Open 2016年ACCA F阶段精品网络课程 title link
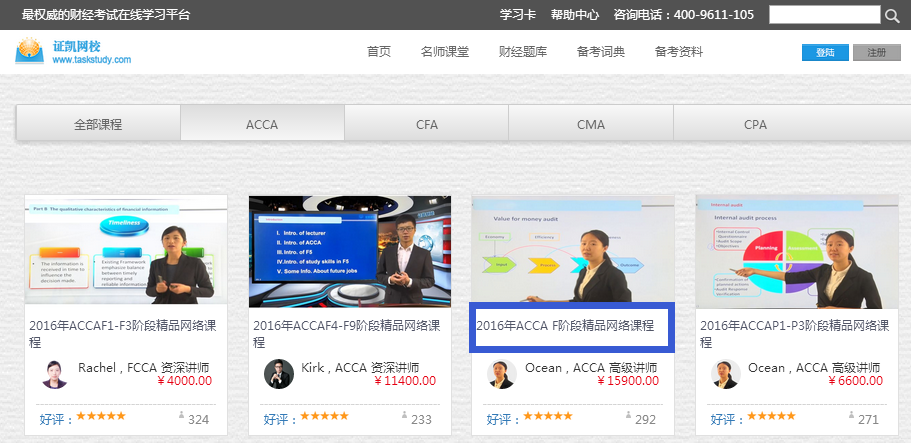The height and width of the screenshot is (443, 911). (565, 326)
